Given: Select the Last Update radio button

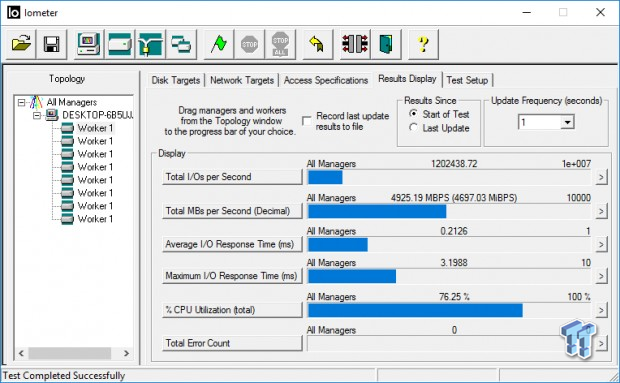Looking at the screenshot, I should [413, 128].
